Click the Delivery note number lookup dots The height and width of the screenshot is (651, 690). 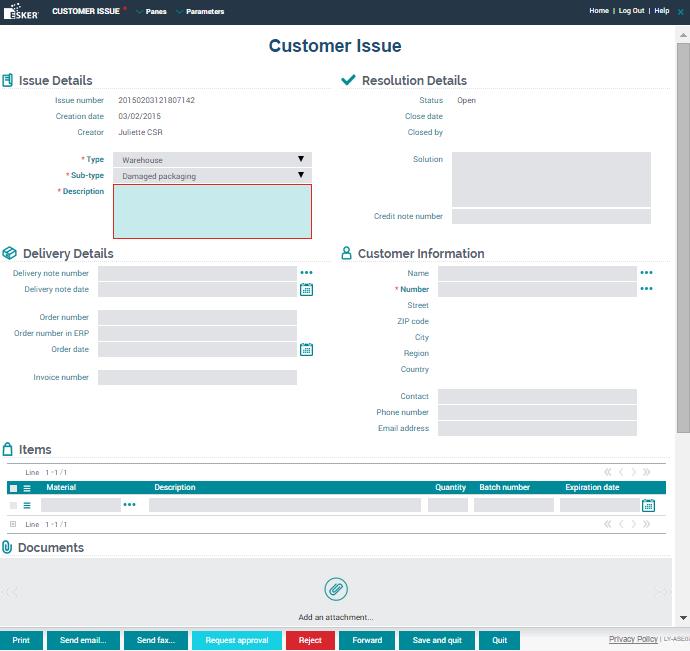(x=307, y=273)
